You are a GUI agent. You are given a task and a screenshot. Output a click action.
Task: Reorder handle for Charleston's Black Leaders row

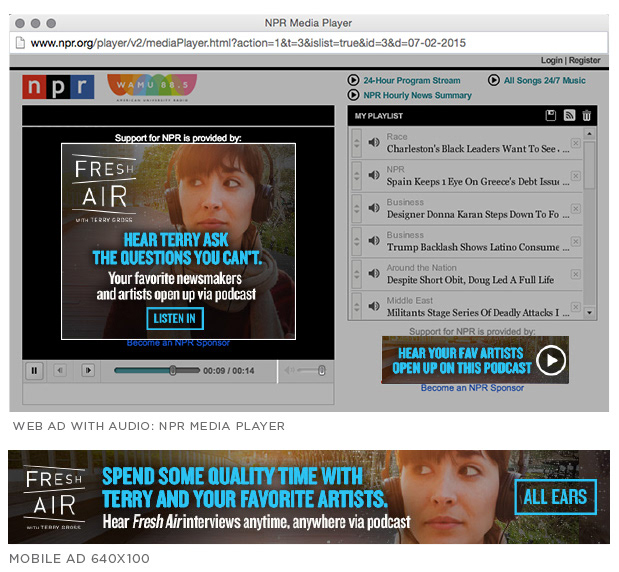356,143
